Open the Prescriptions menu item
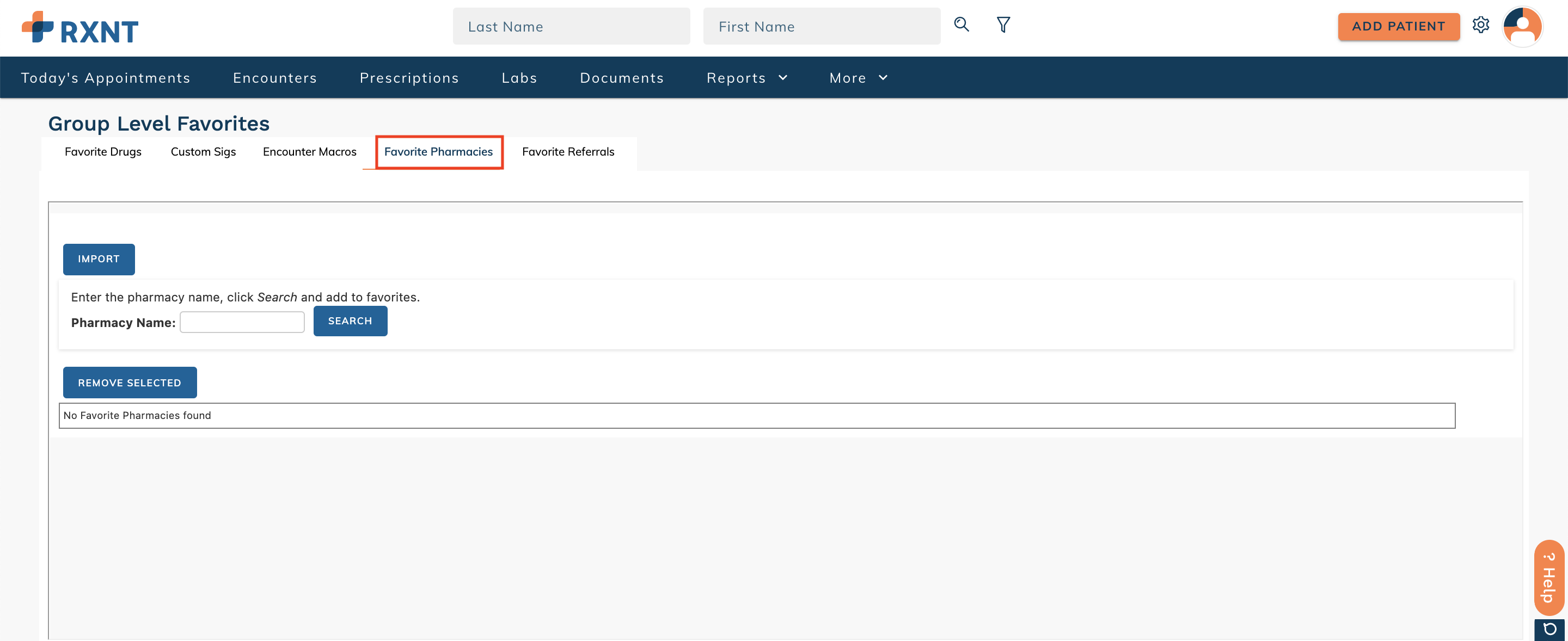Image resolution: width=1568 pixels, height=641 pixels. click(x=409, y=77)
